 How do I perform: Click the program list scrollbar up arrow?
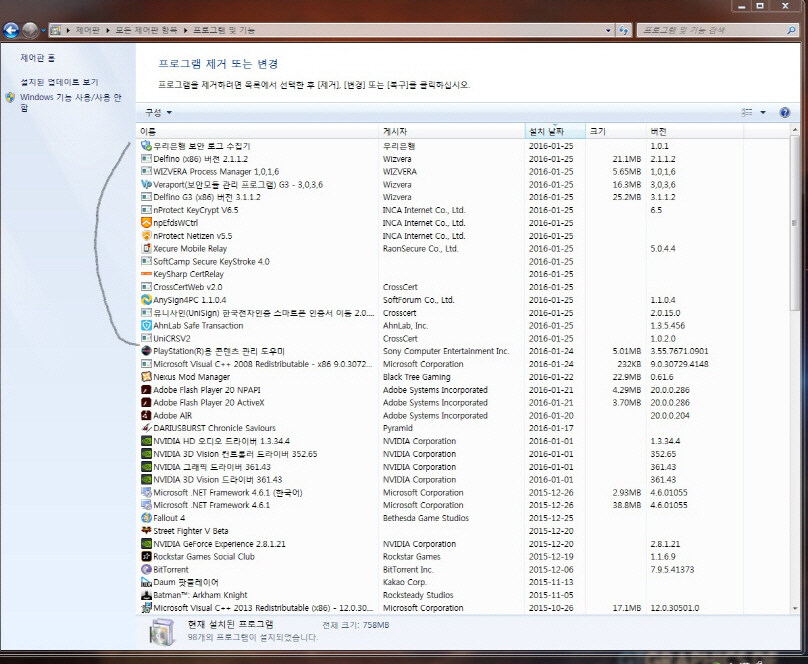794,130
